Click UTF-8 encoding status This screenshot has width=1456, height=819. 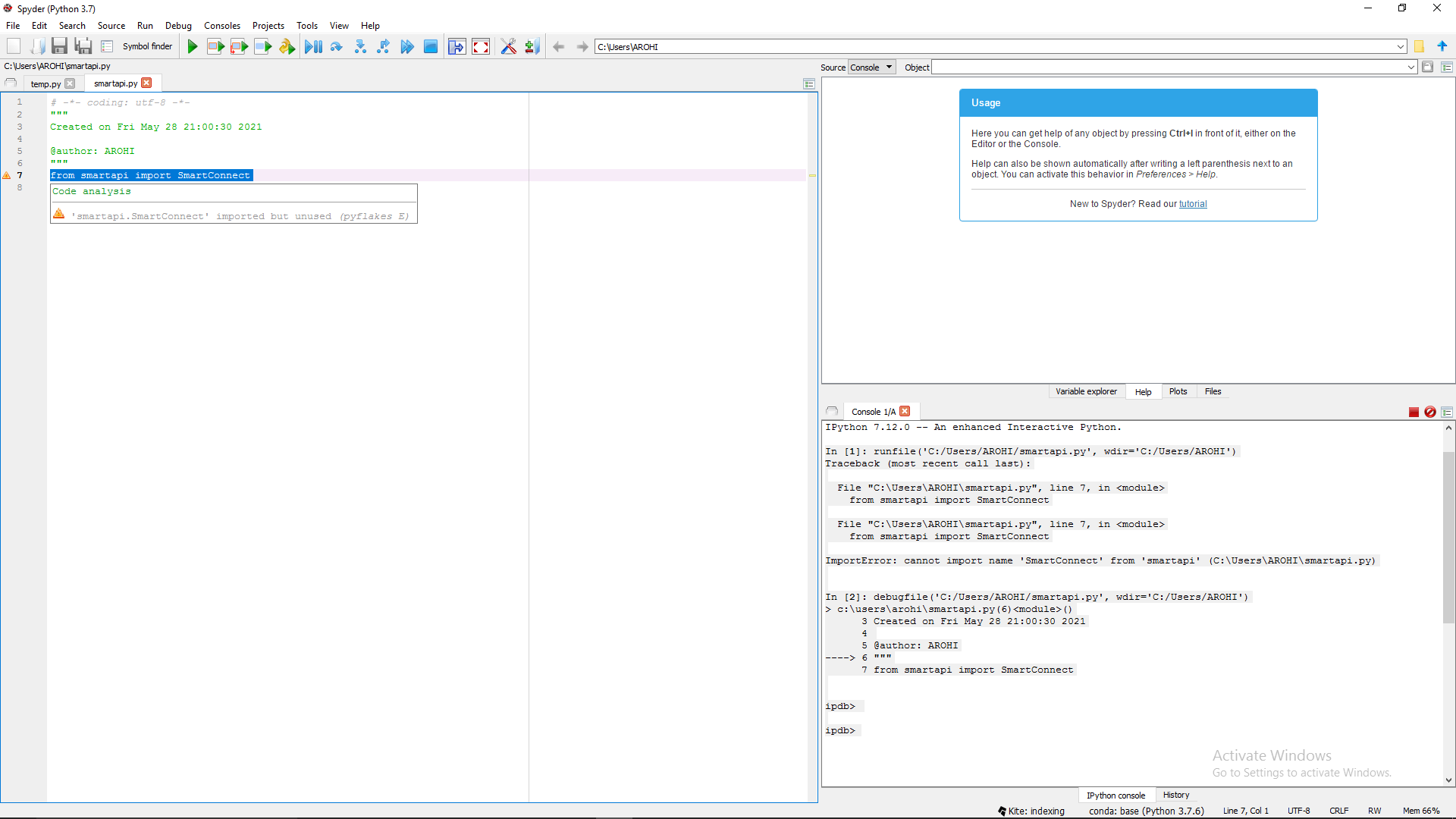(x=1298, y=811)
